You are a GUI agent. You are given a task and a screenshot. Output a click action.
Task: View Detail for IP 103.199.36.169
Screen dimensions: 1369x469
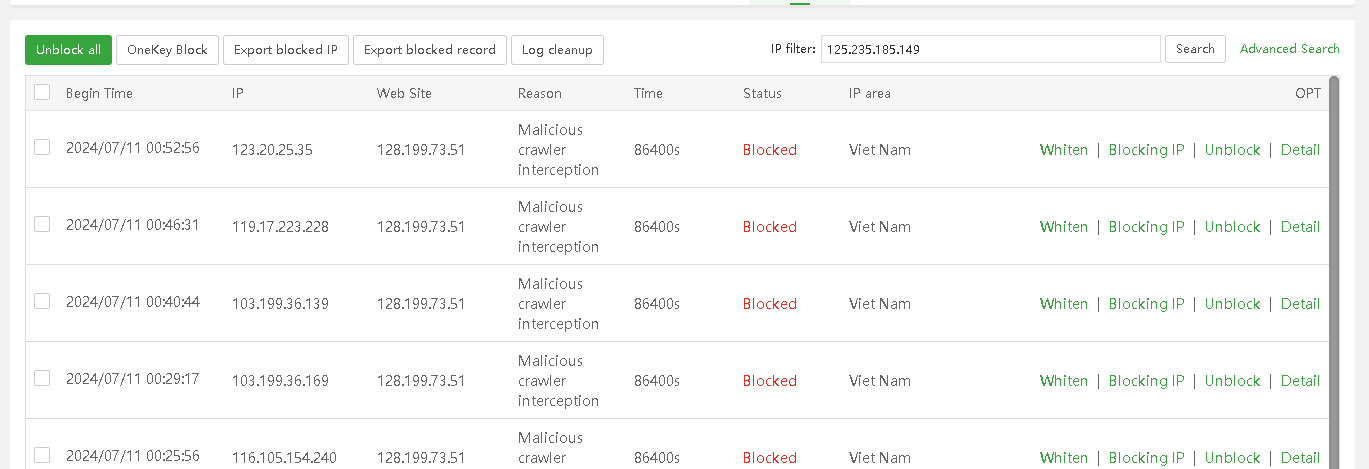point(1300,381)
